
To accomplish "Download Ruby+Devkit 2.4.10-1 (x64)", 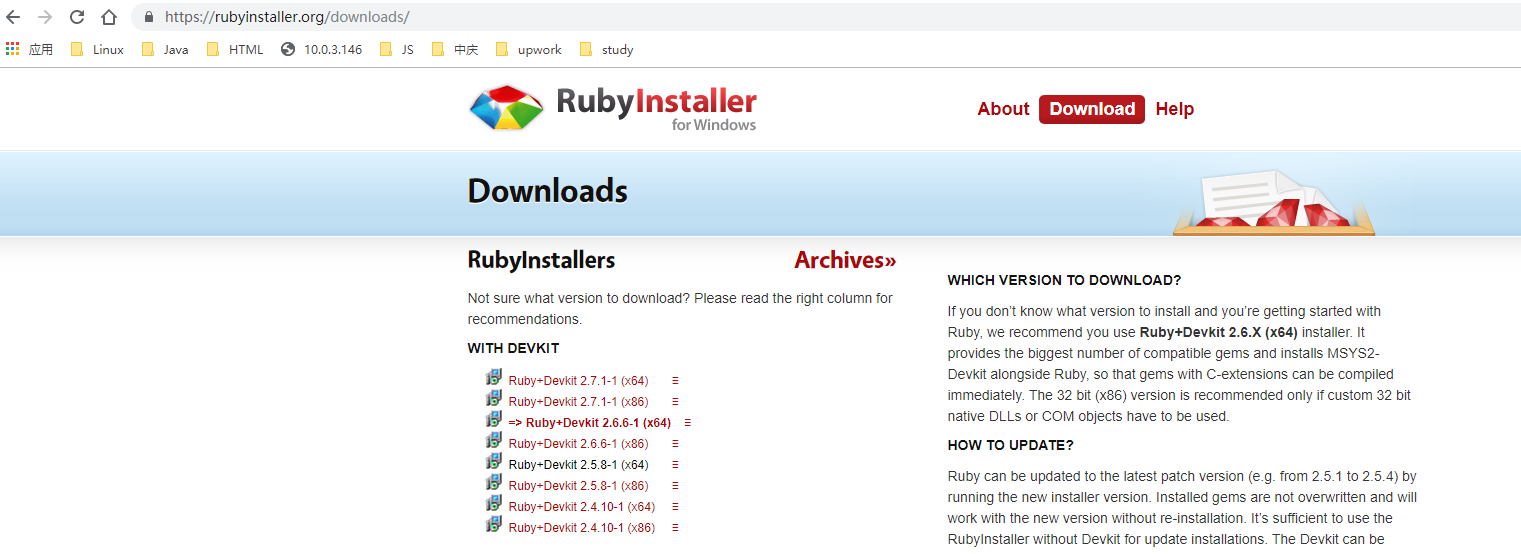I will tap(581, 507).
